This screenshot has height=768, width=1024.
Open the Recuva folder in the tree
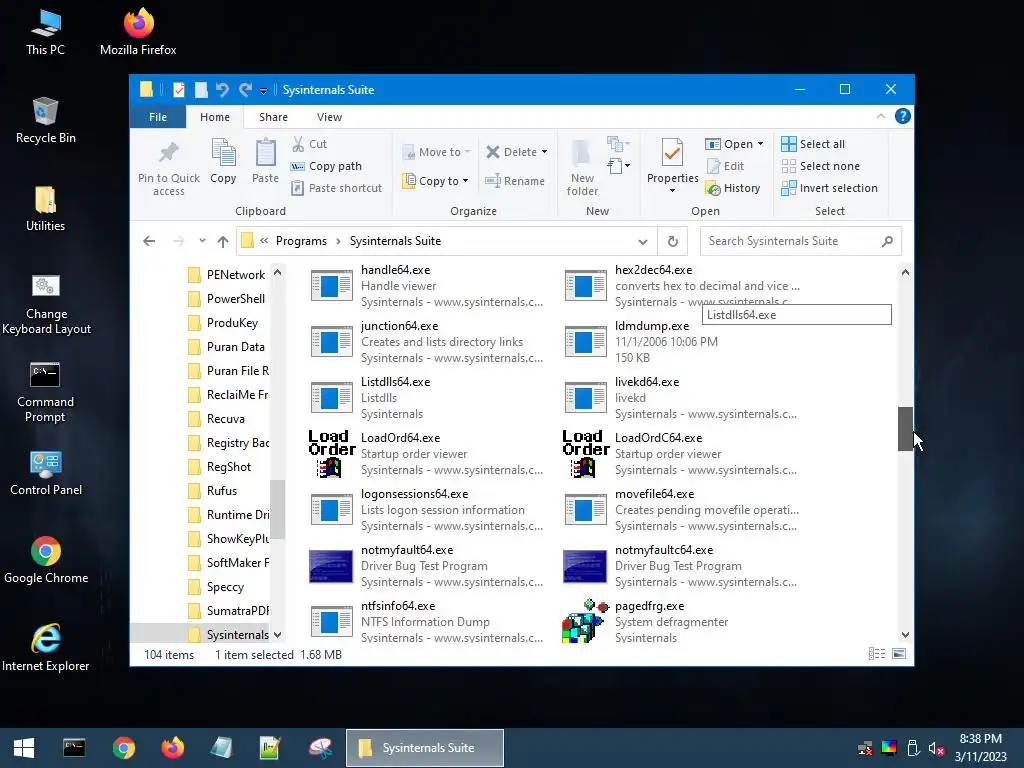coord(225,419)
